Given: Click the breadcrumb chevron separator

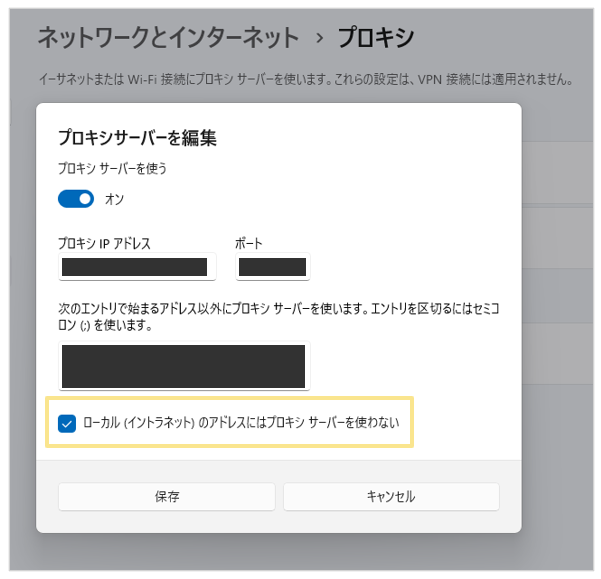Looking at the screenshot, I should click(319, 39).
